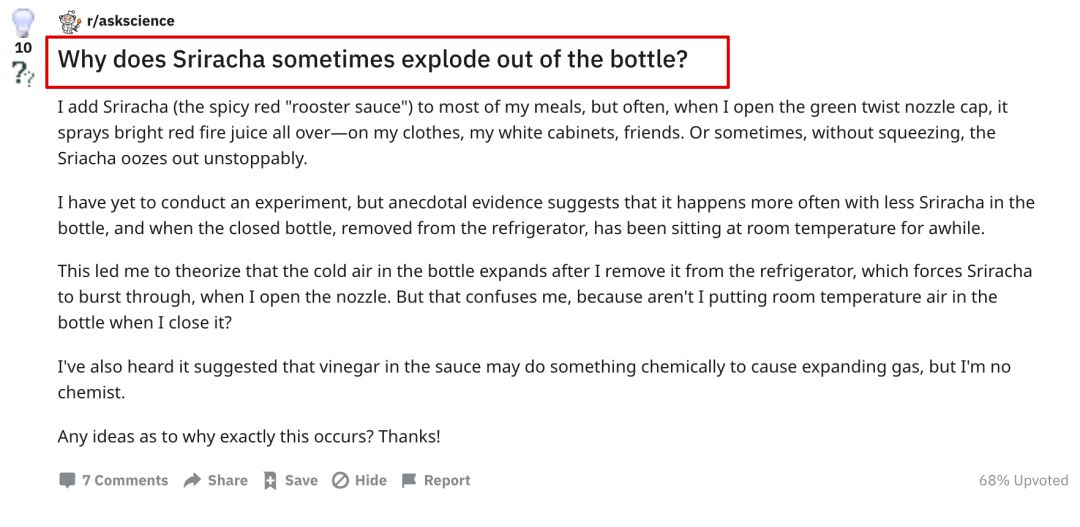Screen dimensions: 1080x527
Task: Click the share arrow icon
Action: click(192, 480)
